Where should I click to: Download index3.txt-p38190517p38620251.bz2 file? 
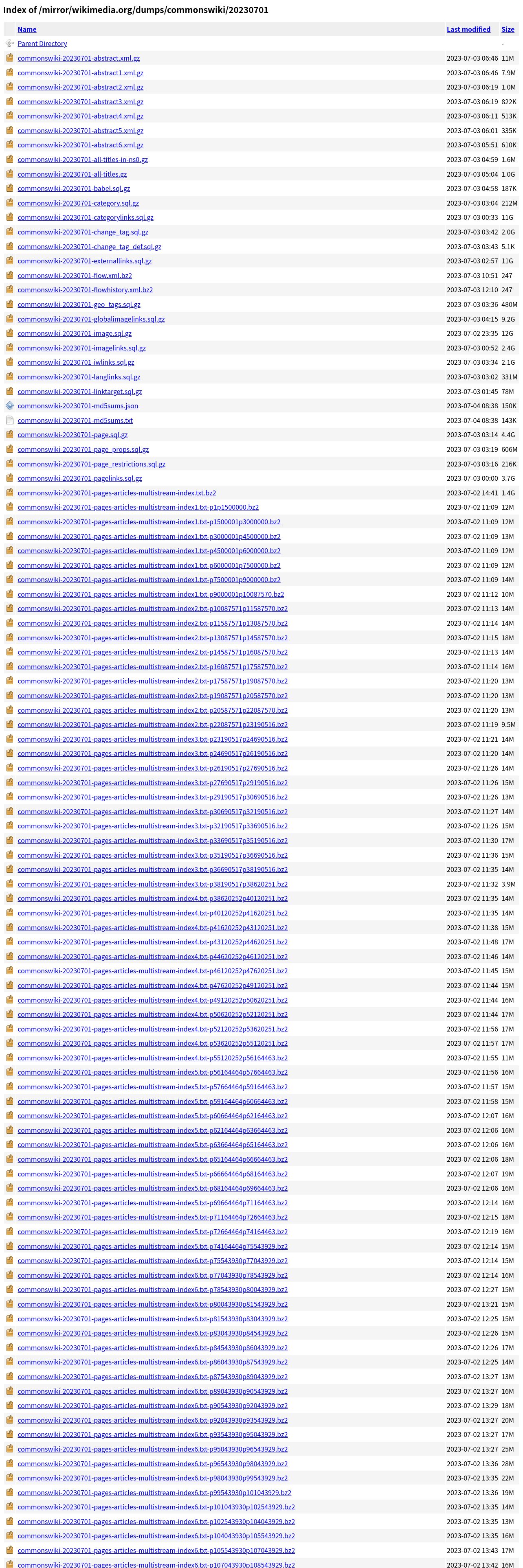(152, 884)
